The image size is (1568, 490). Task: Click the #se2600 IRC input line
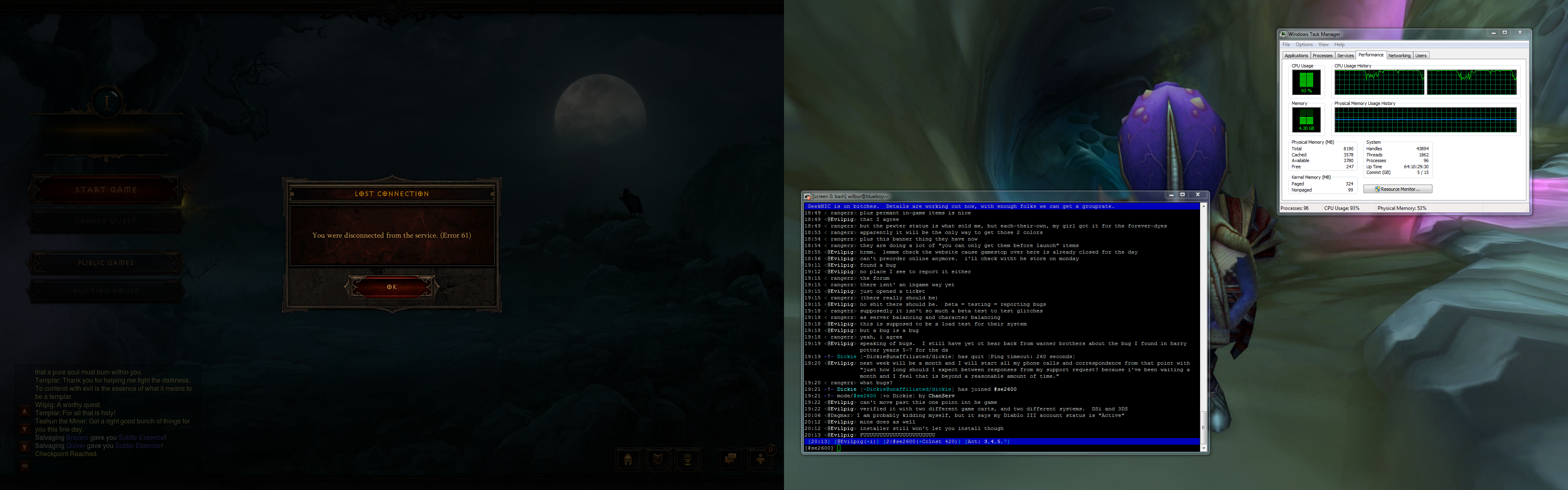pos(1002,448)
